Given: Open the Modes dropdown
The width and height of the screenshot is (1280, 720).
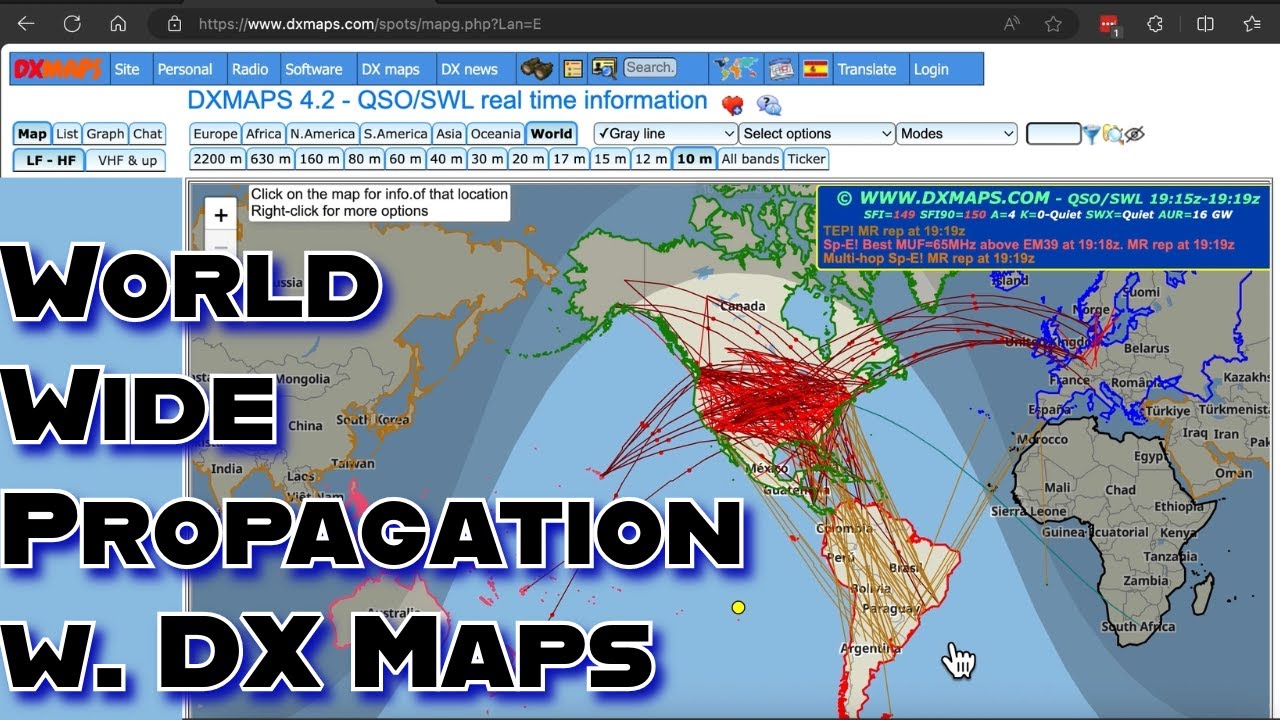Looking at the screenshot, I should click(957, 134).
